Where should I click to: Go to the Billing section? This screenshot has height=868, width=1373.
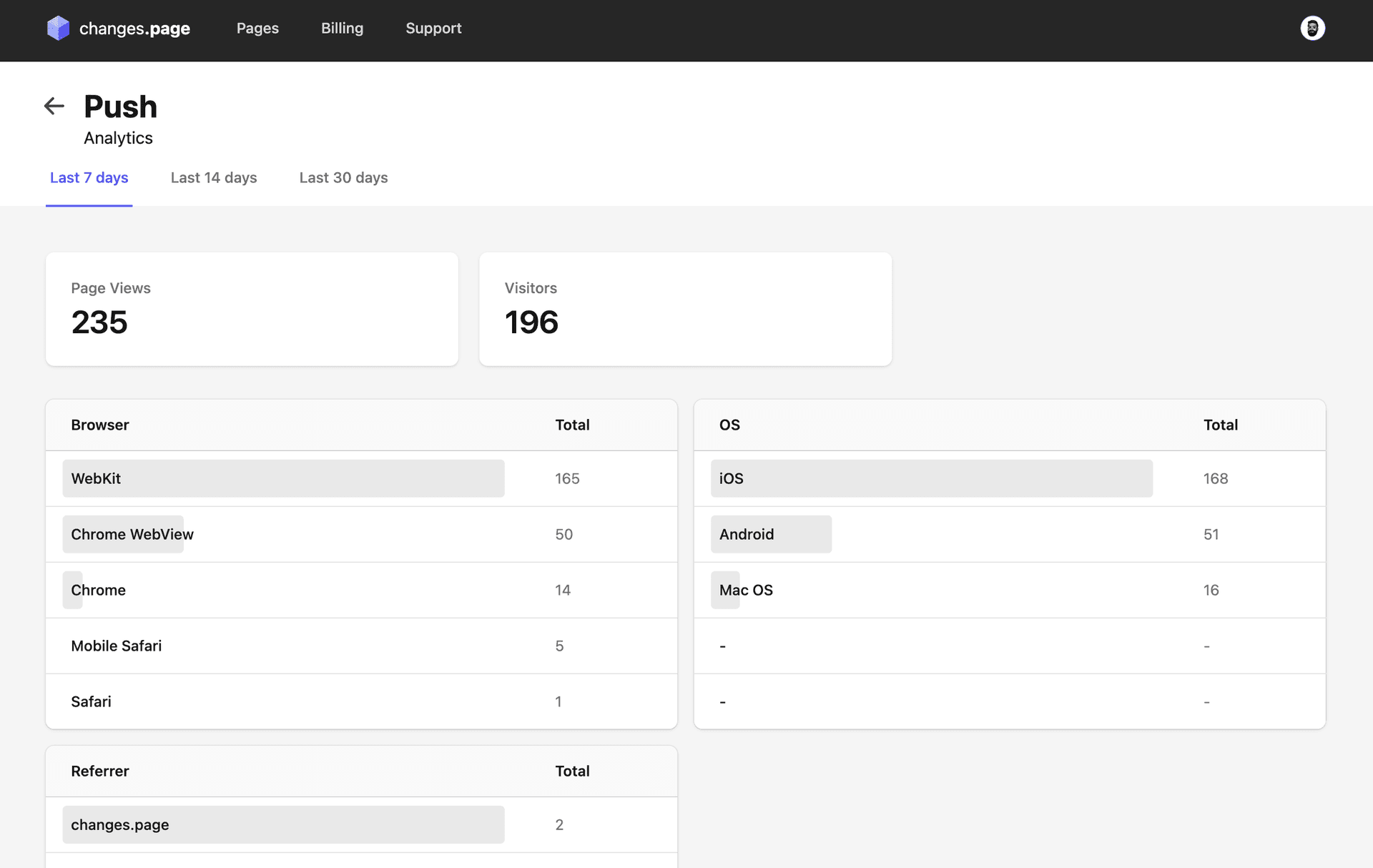tap(342, 29)
